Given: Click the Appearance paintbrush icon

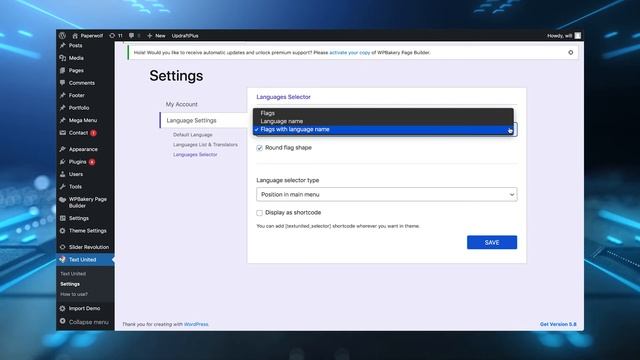Looking at the screenshot, I should click(62, 149).
